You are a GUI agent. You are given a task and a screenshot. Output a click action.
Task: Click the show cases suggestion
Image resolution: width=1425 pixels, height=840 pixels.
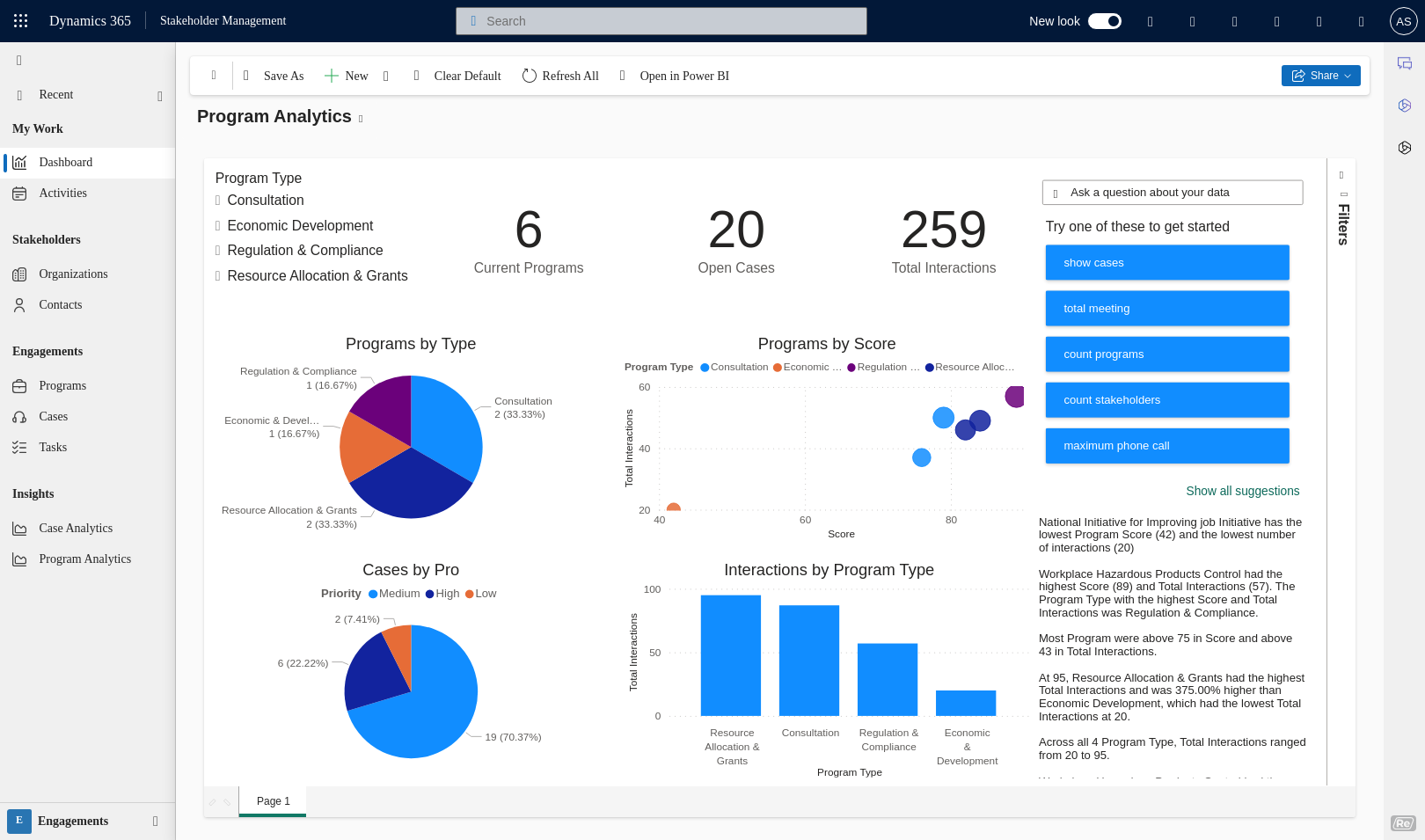tap(1166, 263)
